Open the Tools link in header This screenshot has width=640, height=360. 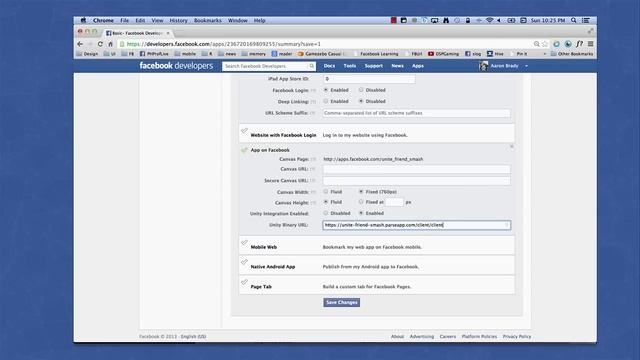coord(350,66)
